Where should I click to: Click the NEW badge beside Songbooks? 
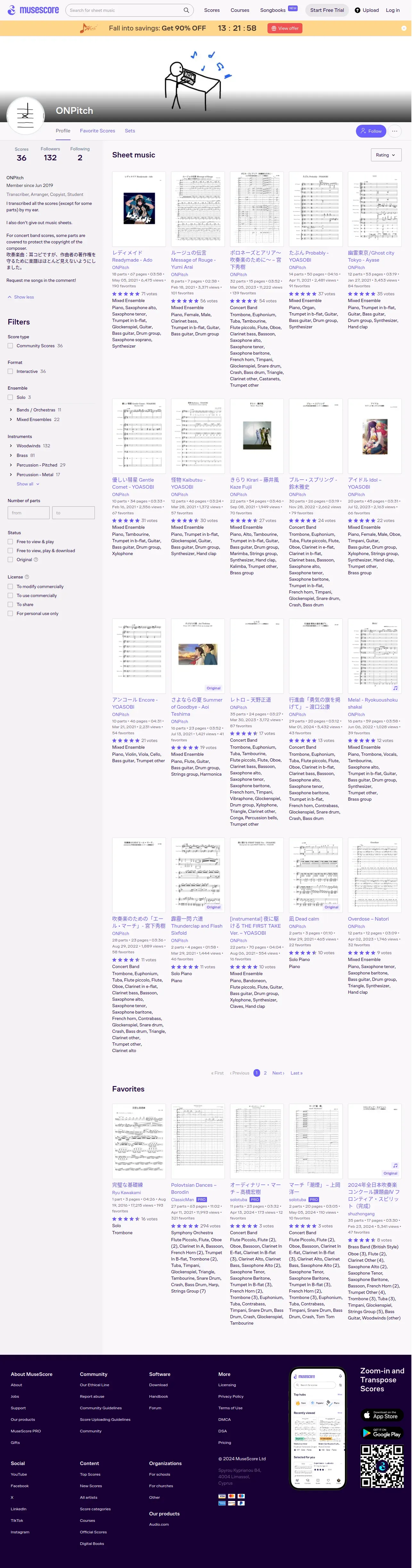(293, 8)
